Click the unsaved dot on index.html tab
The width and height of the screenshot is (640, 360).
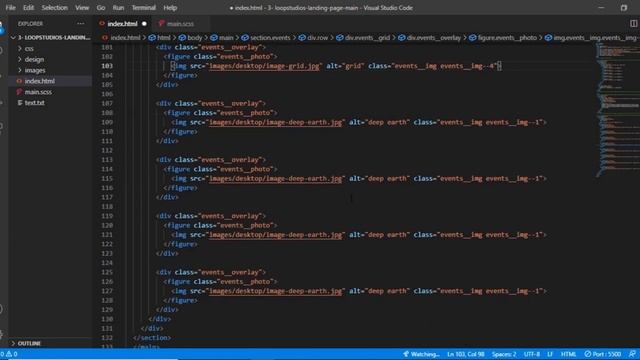pos(144,24)
